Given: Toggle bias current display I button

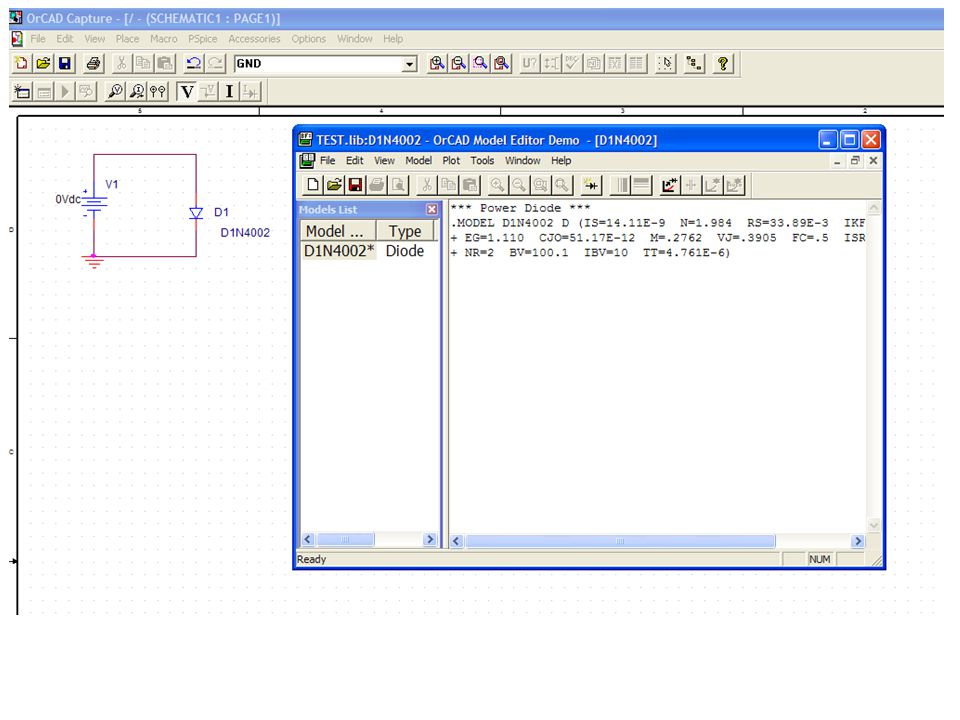Looking at the screenshot, I should coord(230,92).
